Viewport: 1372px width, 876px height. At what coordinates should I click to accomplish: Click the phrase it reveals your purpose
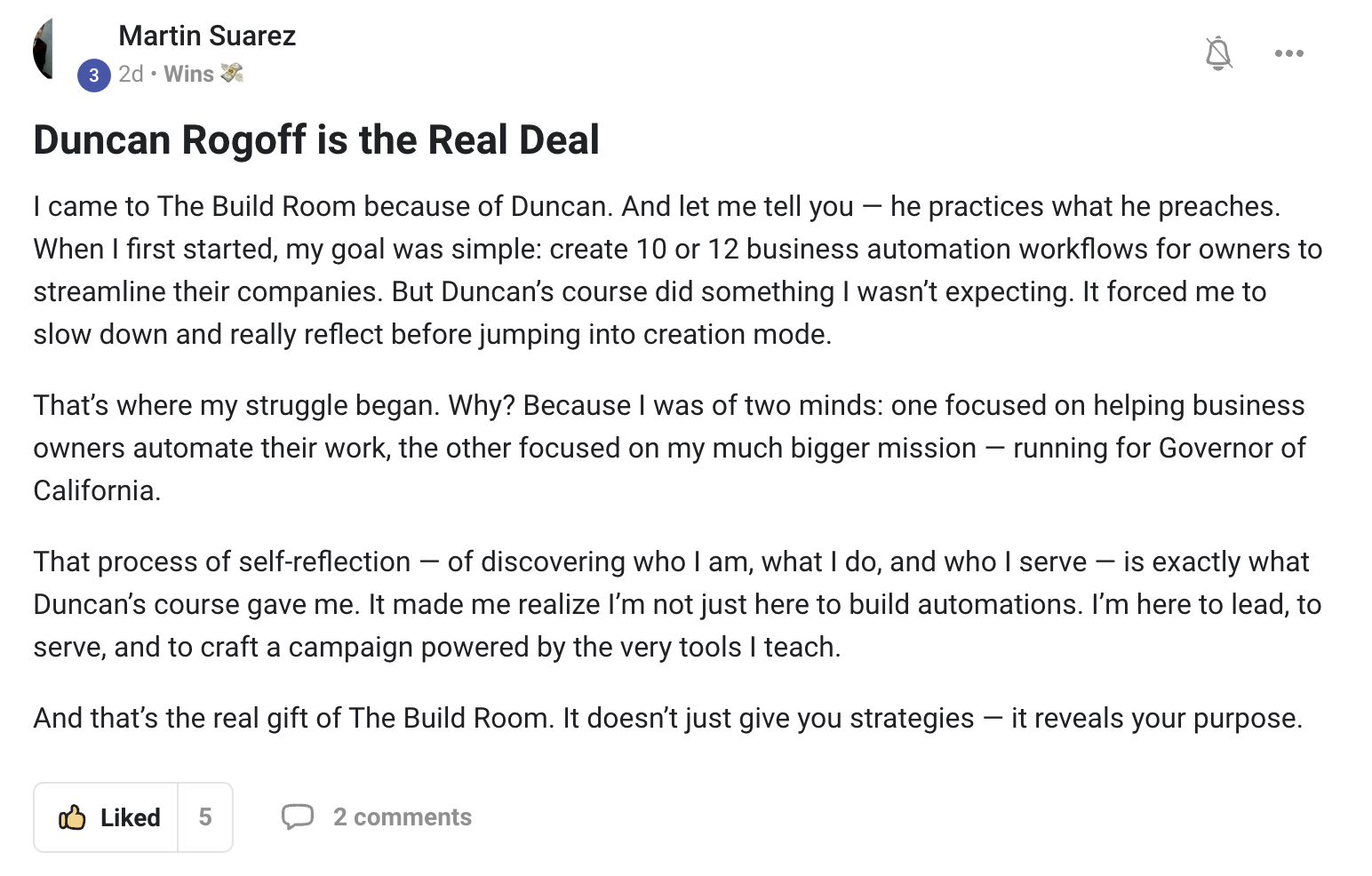1157,718
